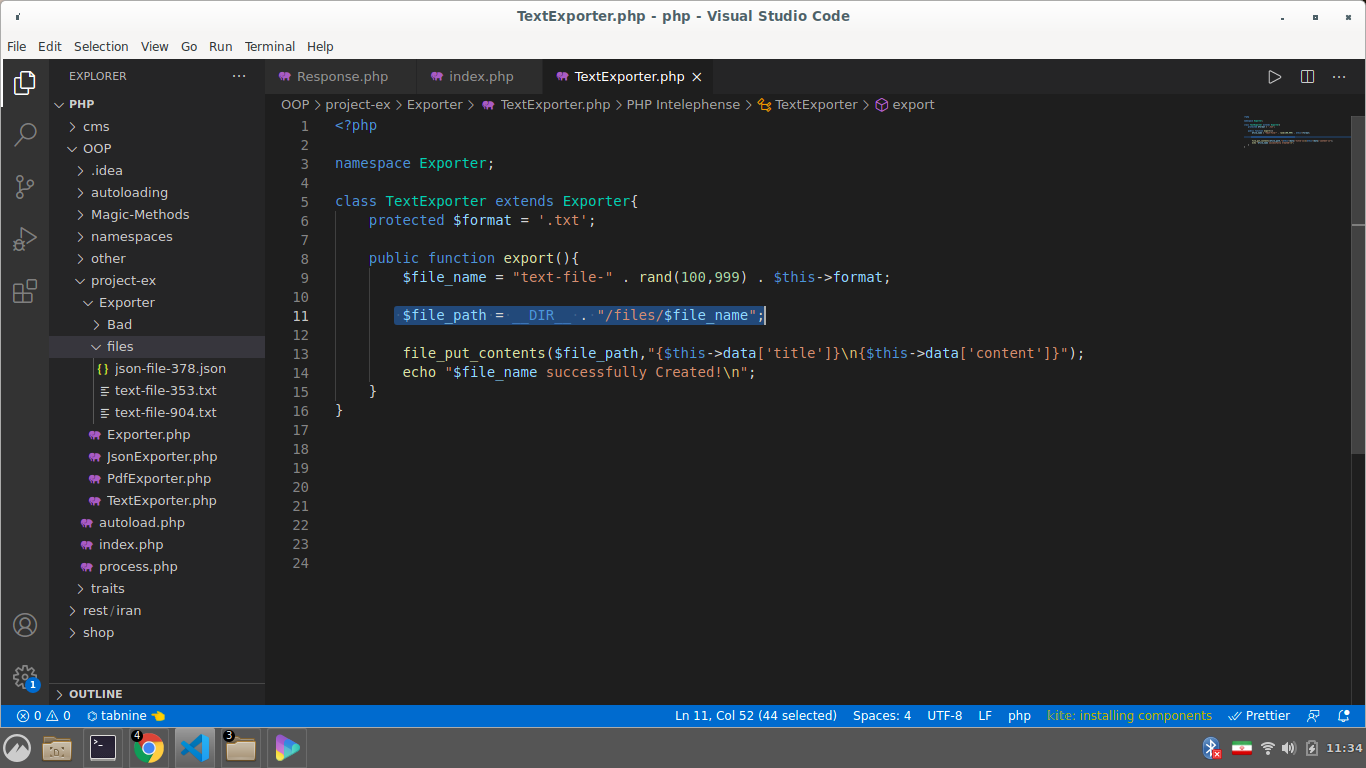
Task: Launch the Terminal from taskbar
Action: 103,748
